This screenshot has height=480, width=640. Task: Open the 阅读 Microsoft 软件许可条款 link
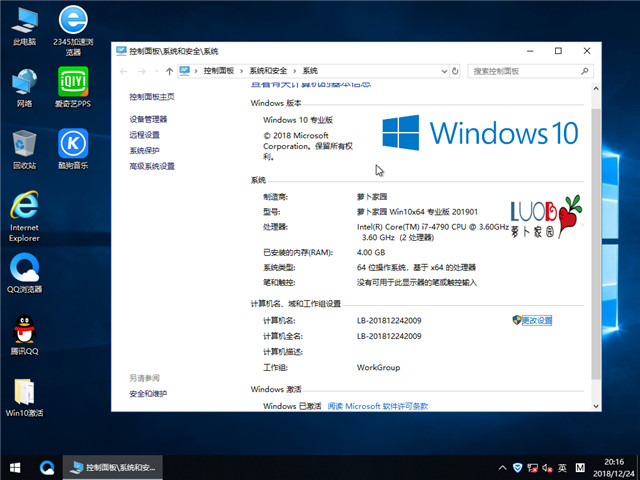[x=378, y=406]
